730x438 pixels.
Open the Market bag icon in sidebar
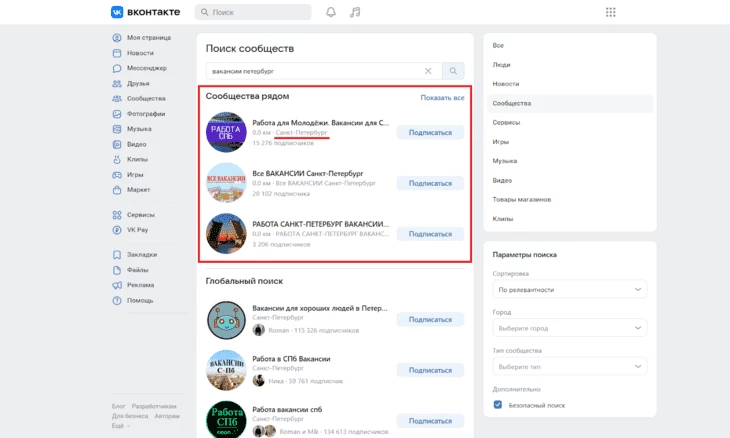coord(117,190)
